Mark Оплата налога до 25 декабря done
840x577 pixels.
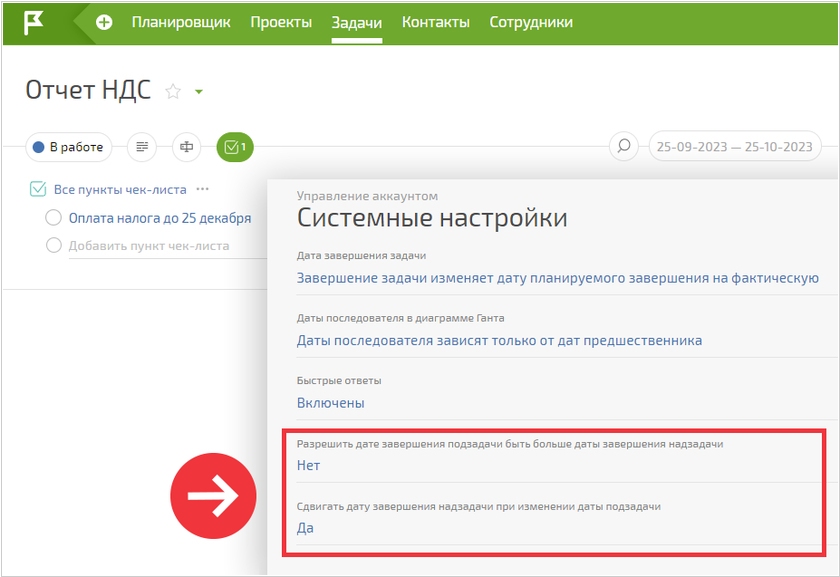point(54,218)
